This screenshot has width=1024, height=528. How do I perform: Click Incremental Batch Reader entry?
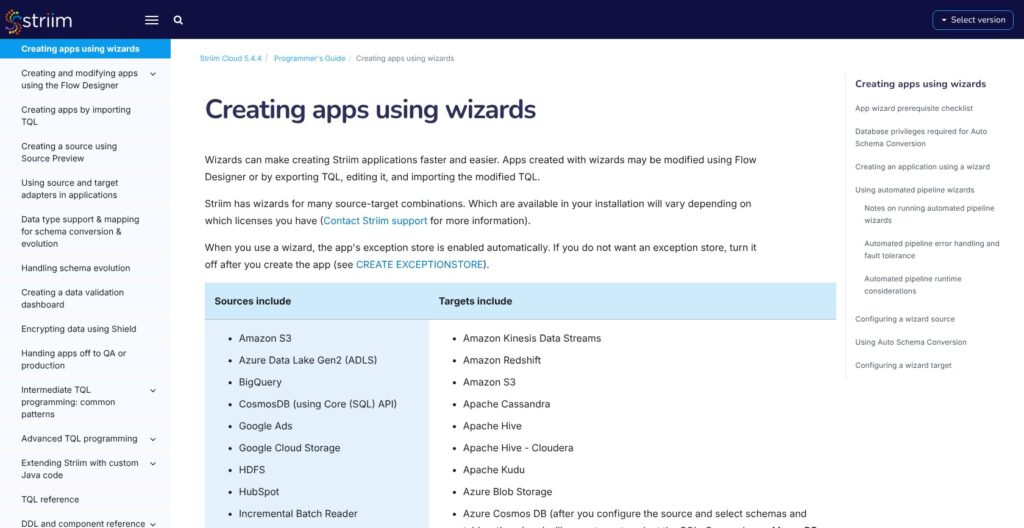point(298,514)
